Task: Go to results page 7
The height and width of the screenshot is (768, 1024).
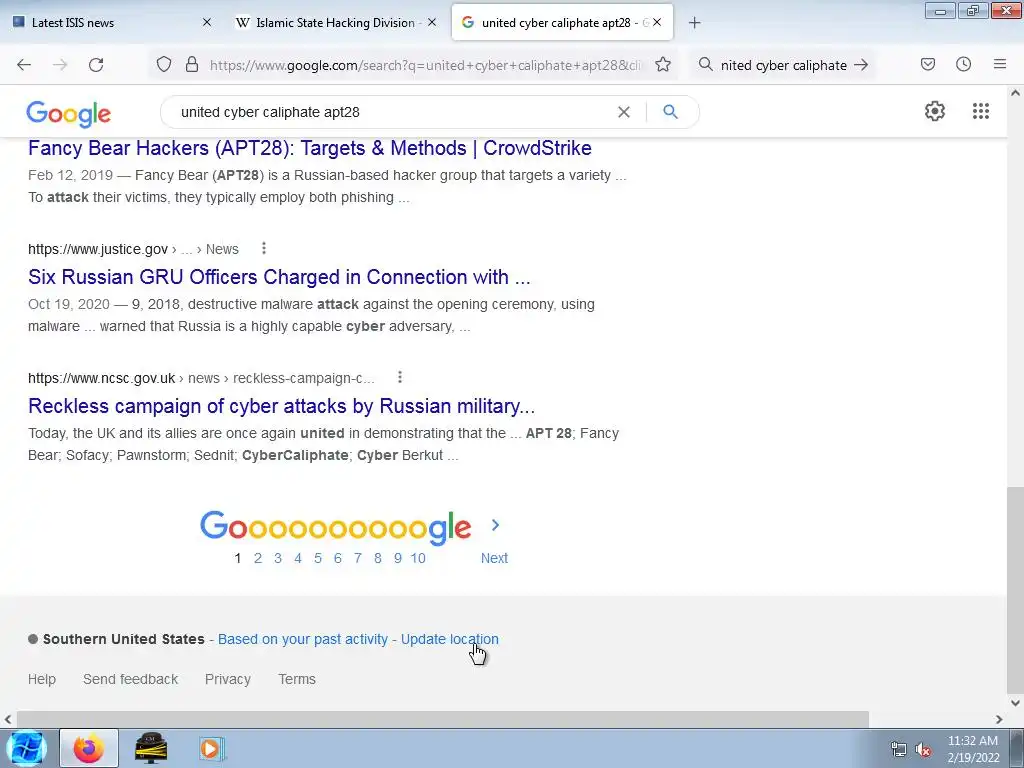Action: tap(358, 558)
